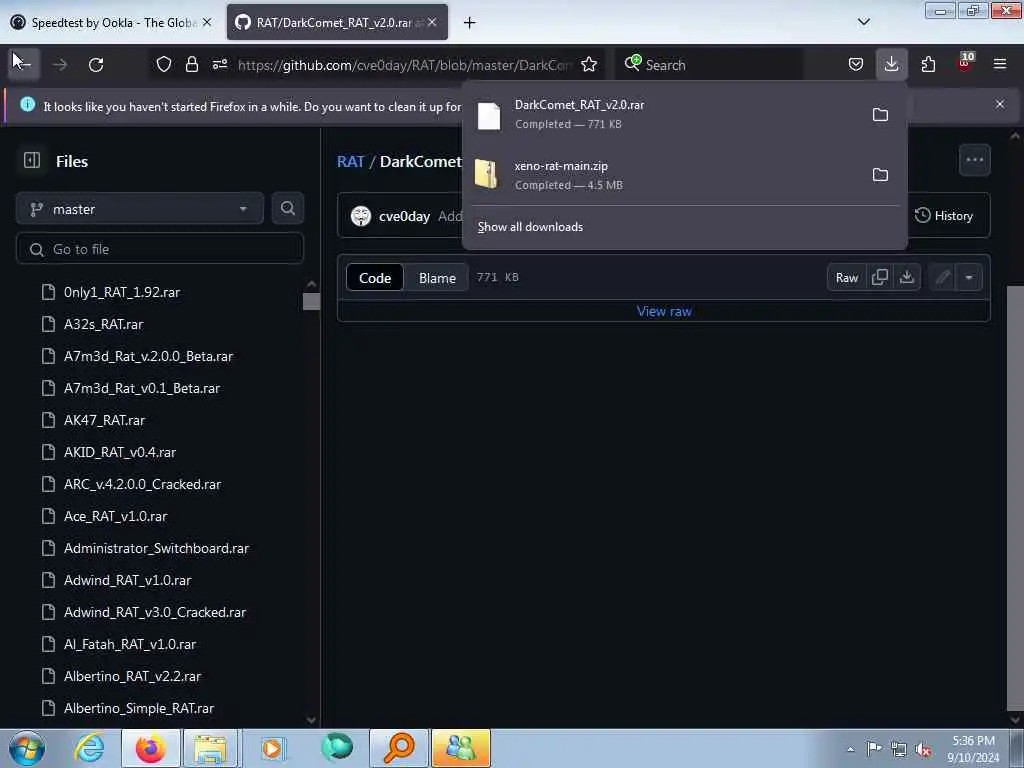Screen dimensions: 1024x768
Task: Open file Al_Fatah_RAT_v1.0.rar
Action: tap(129, 645)
